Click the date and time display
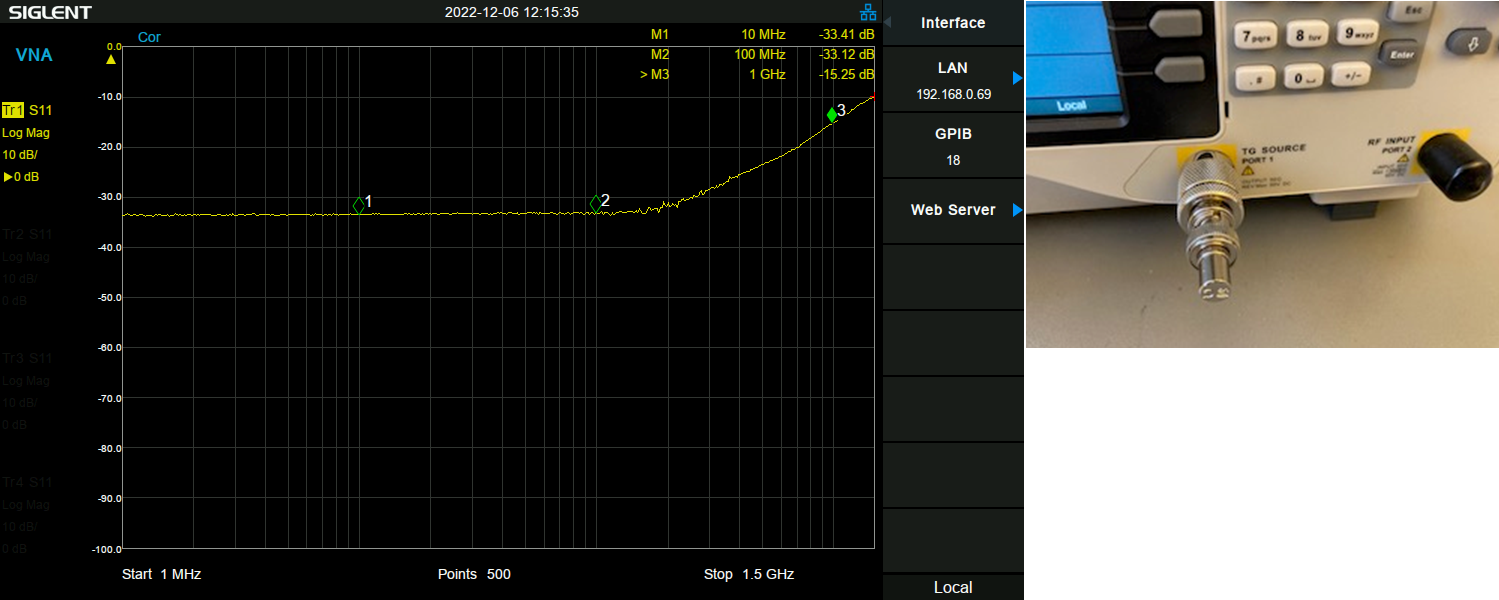 pos(512,12)
